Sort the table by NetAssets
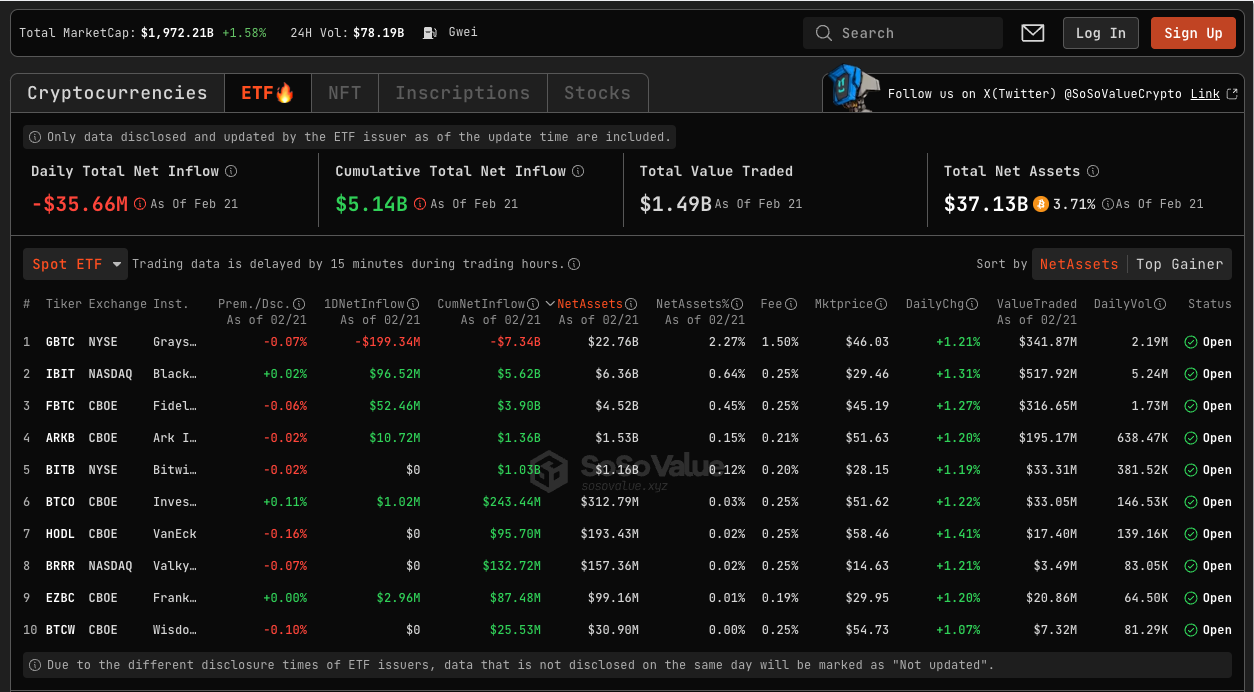Viewport: 1254px width, 692px height. click(1079, 264)
